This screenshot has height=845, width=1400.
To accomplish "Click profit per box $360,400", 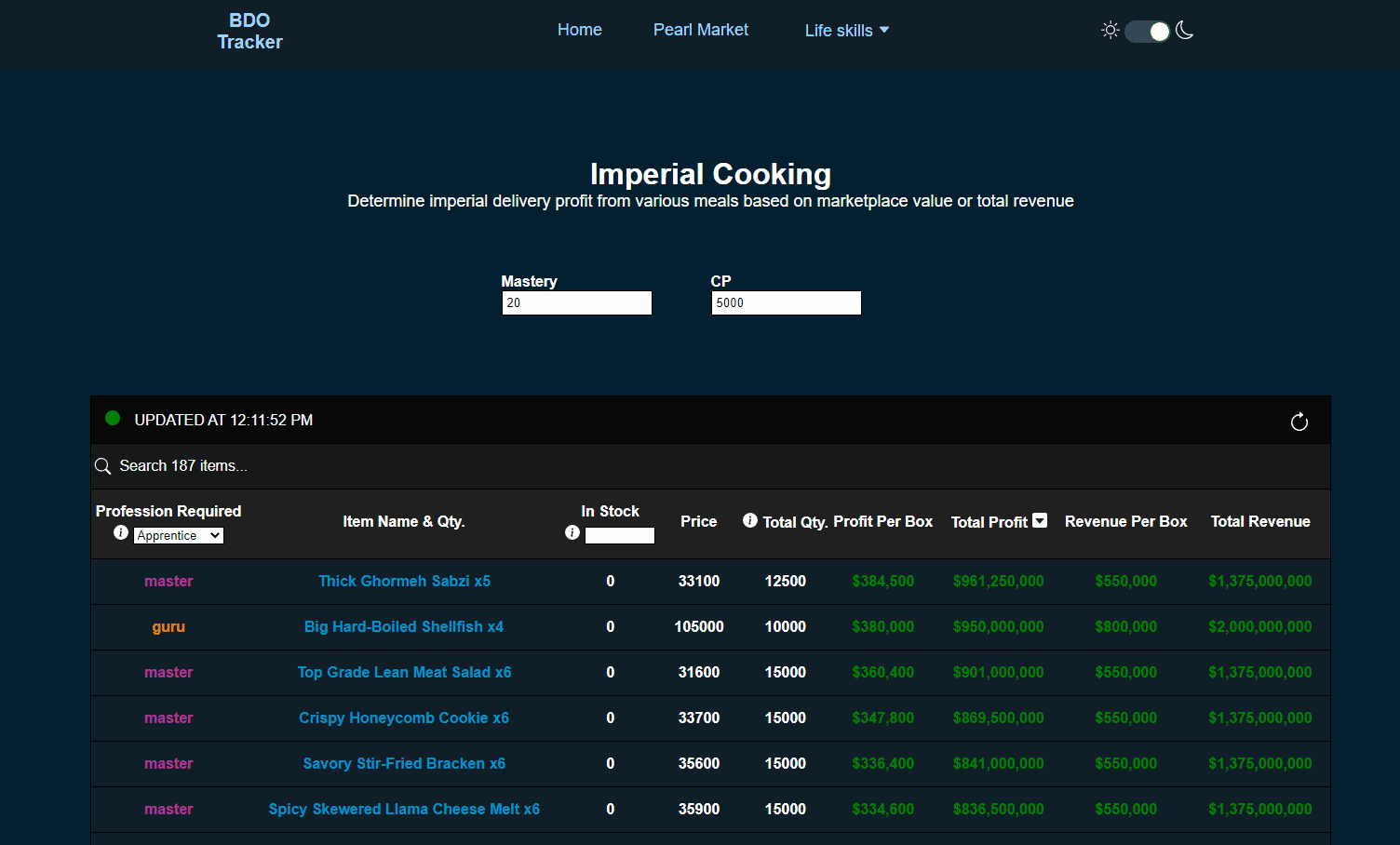I will pos(883,672).
